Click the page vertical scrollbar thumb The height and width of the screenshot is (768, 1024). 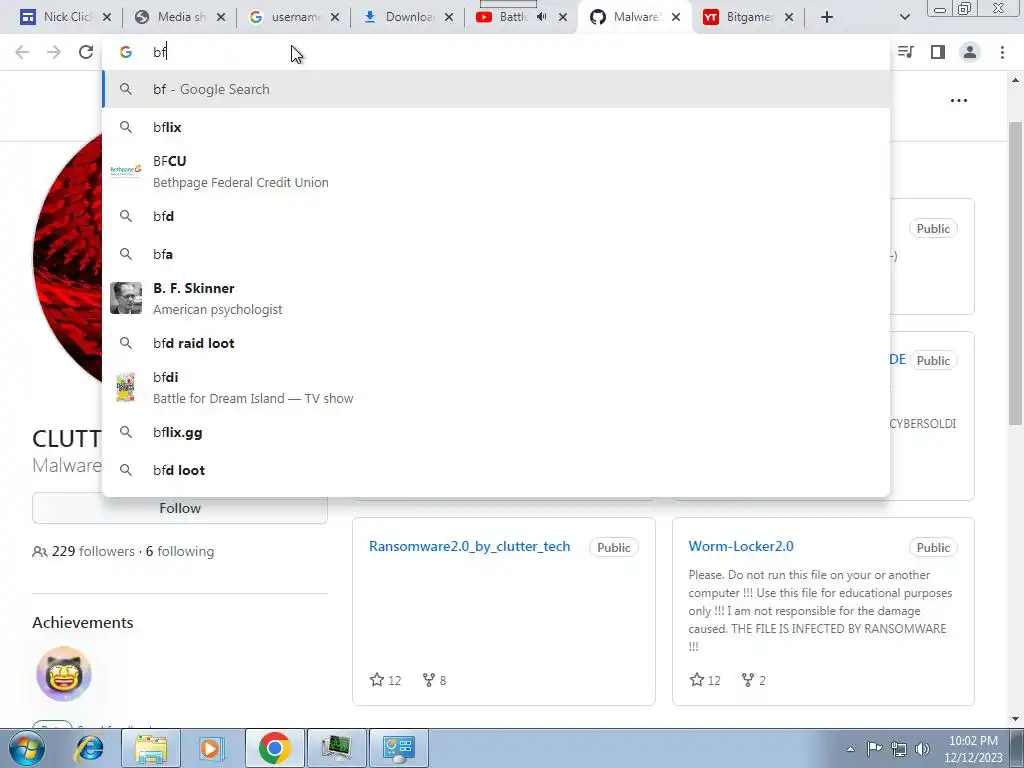coord(1015,273)
